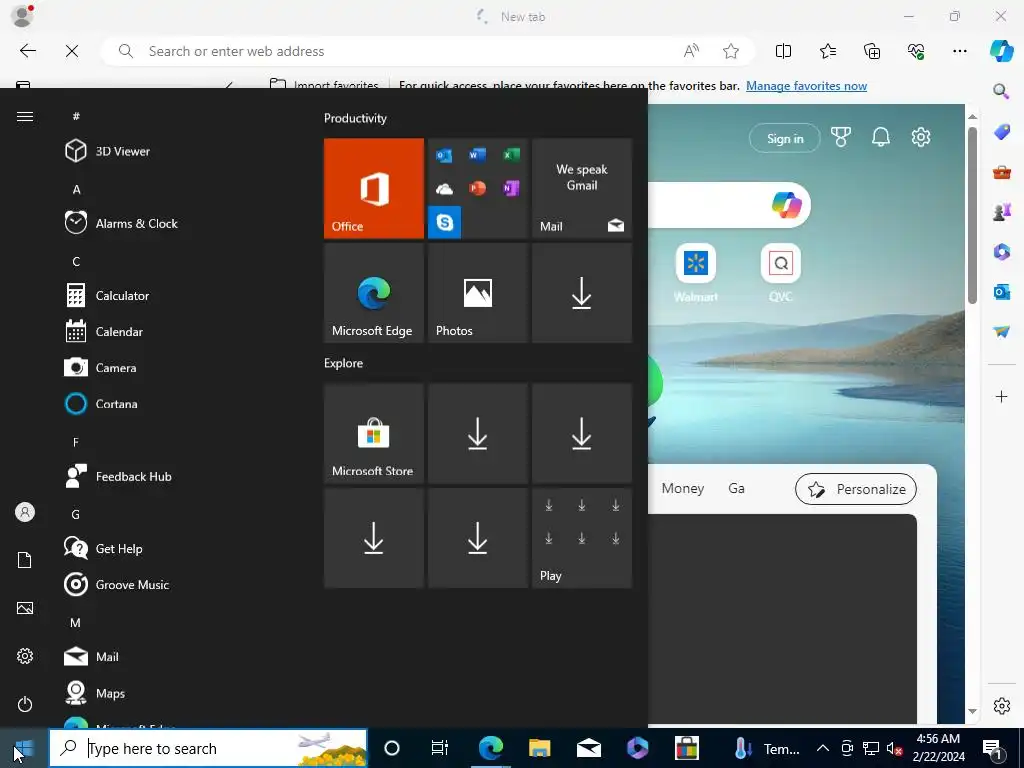Open Edge split screen button

click(783, 51)
